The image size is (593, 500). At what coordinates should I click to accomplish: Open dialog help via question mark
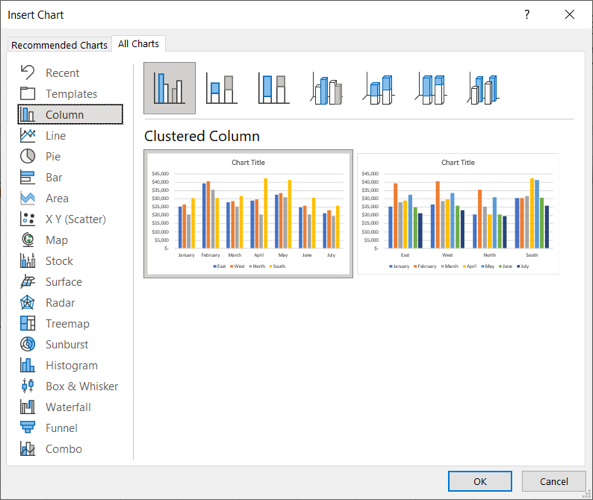tap(527, 14)
